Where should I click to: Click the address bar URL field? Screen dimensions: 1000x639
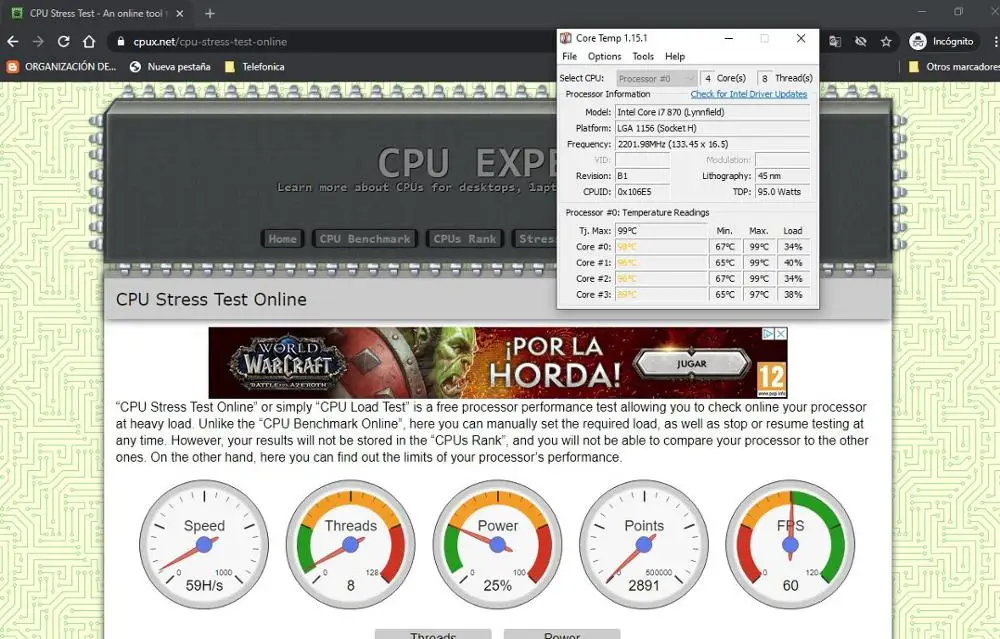click(332, 41)
